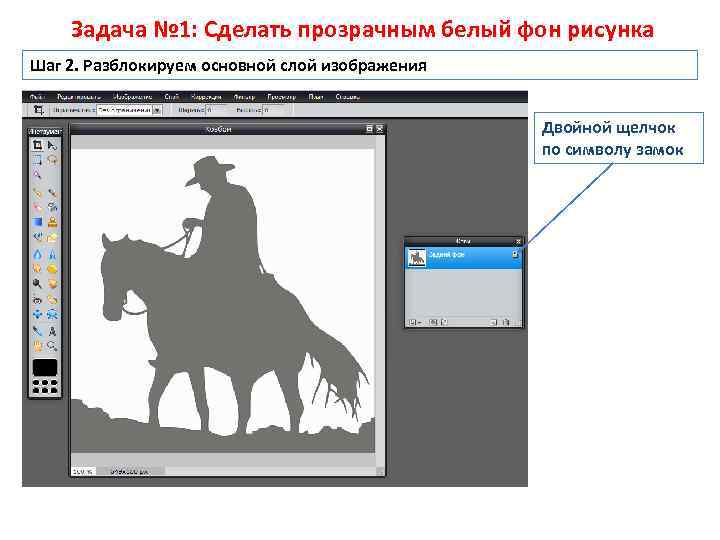Screen dimensions: 720x540
Task: Select the Move tool arrow
Action: 52,146
